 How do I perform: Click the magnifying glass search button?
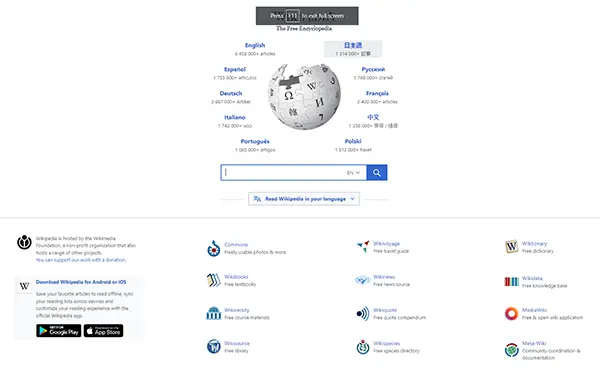click(377, 173)
